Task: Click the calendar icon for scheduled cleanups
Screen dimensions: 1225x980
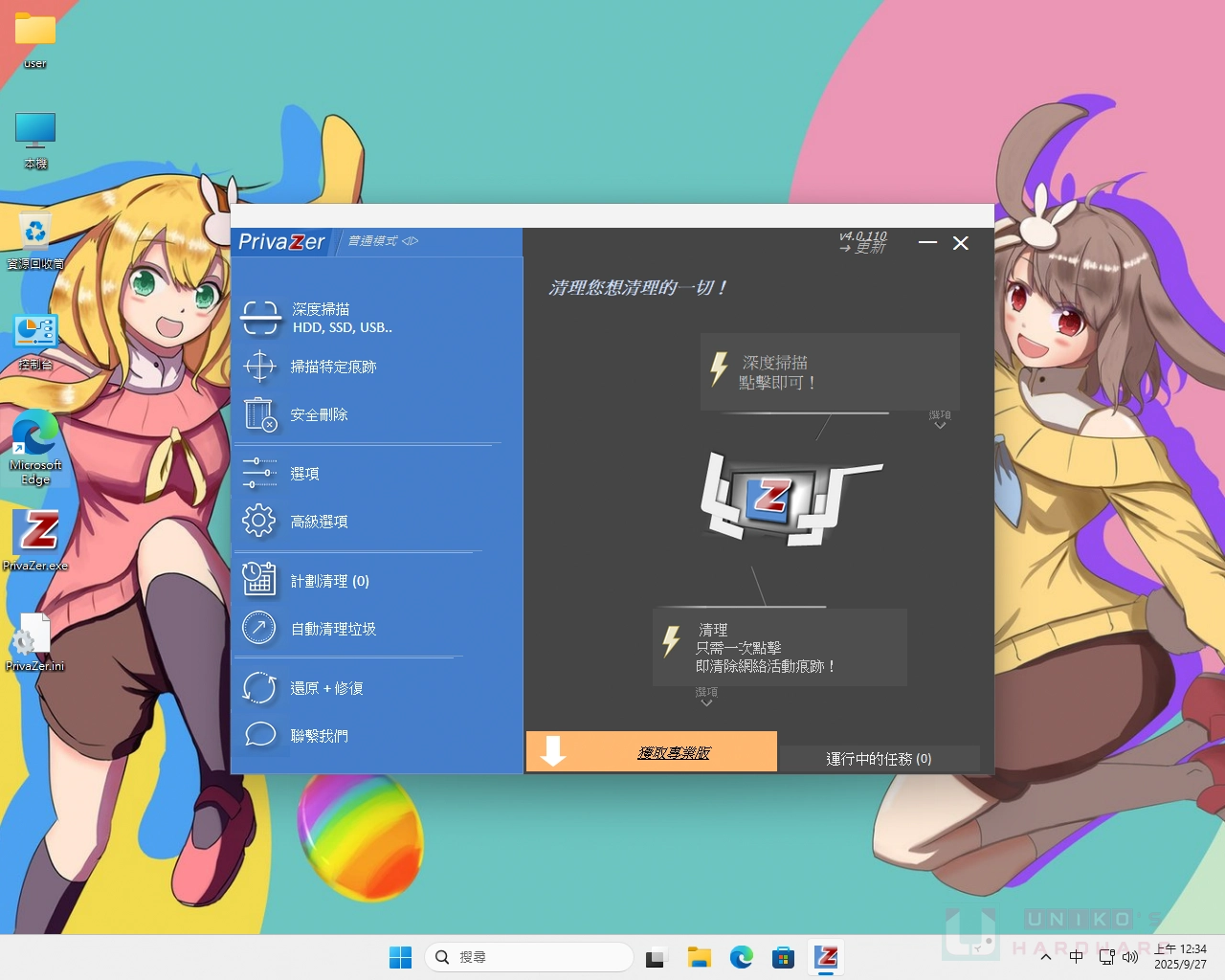Action: point(258,580)
